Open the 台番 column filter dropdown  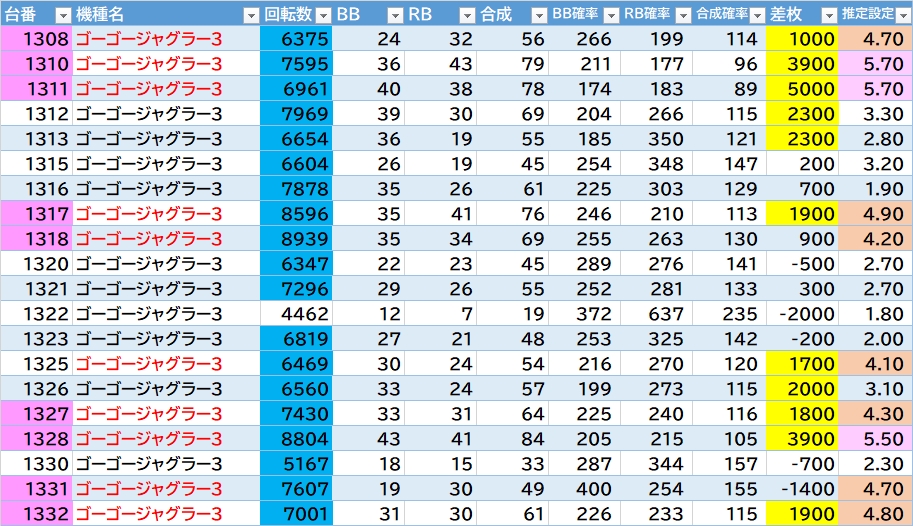(x=63, y=15)
